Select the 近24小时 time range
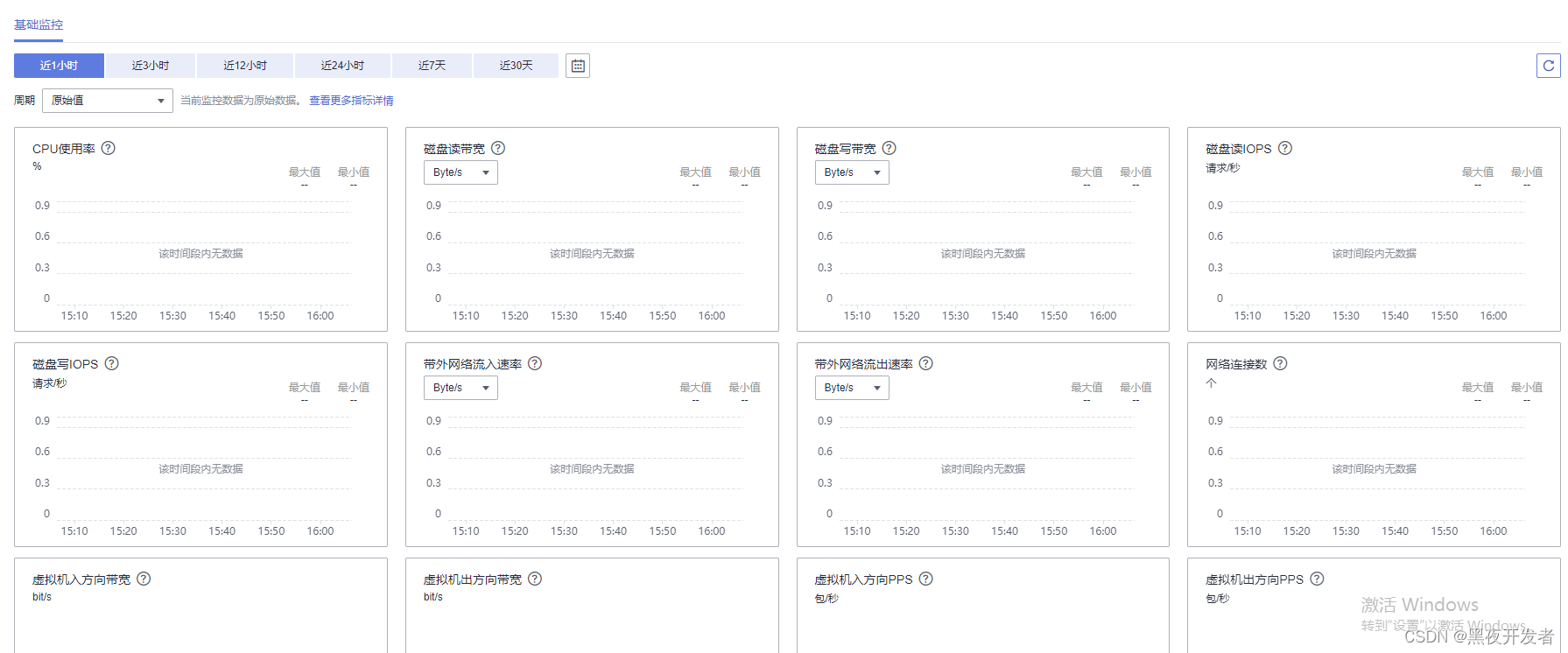Image resolution: width=1568 pixels, height=653 pixels. (342, 66)
